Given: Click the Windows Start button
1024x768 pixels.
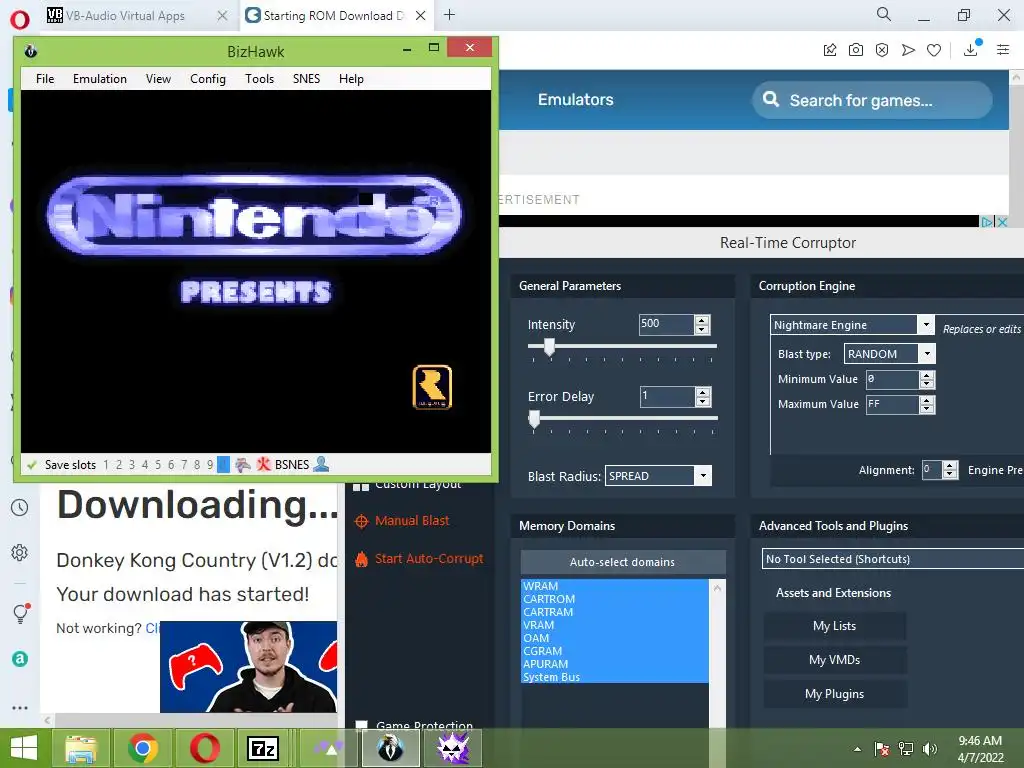Looking at the screenshot, I should click(24, 748).
